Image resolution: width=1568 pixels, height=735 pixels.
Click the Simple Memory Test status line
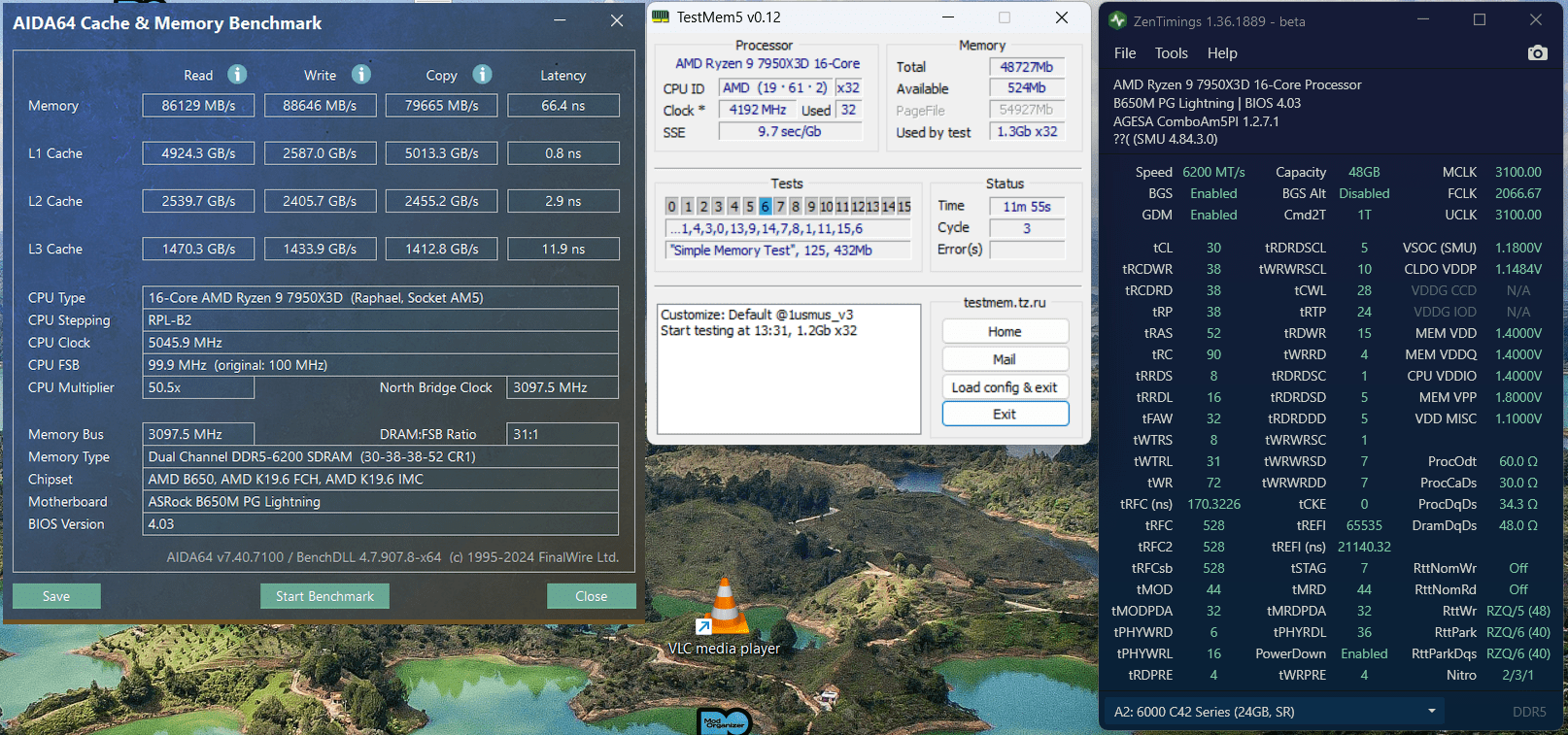(x=789, y=251)
